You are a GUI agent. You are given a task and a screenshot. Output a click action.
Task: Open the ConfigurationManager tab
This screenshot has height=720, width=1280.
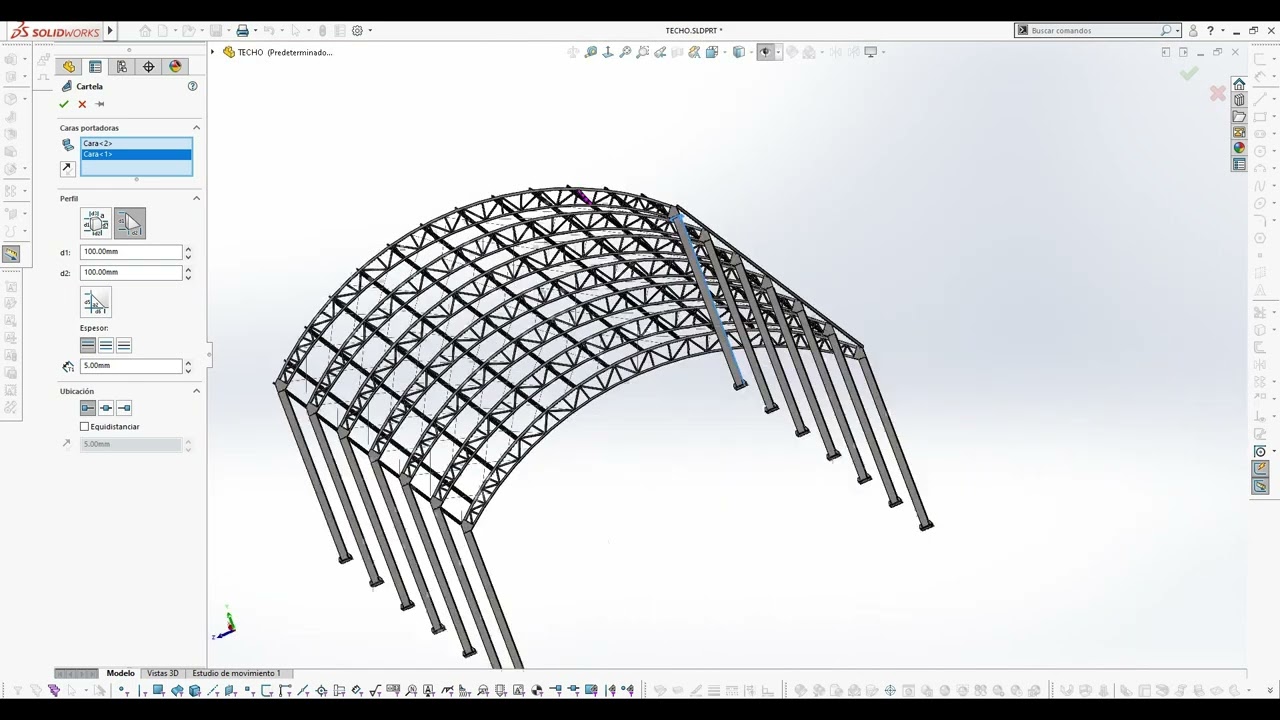(122, 67)
